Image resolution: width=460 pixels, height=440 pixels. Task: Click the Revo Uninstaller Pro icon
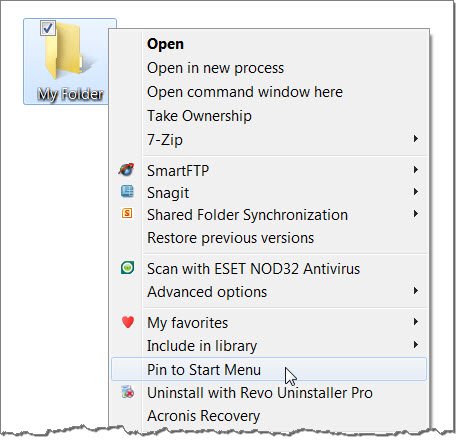(x=128, y=392)
